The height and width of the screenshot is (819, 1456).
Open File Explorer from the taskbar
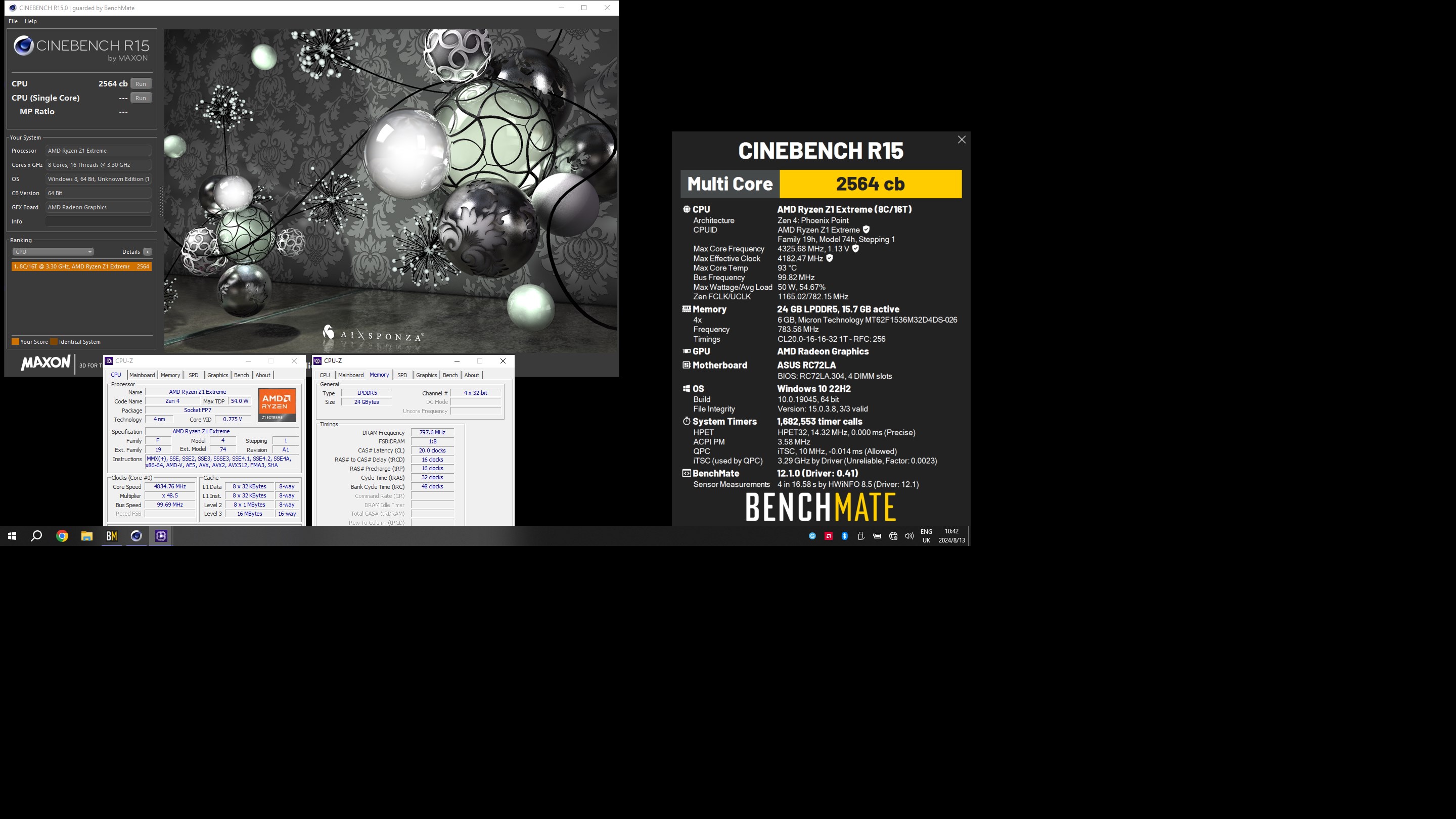[x=86, y=536]
